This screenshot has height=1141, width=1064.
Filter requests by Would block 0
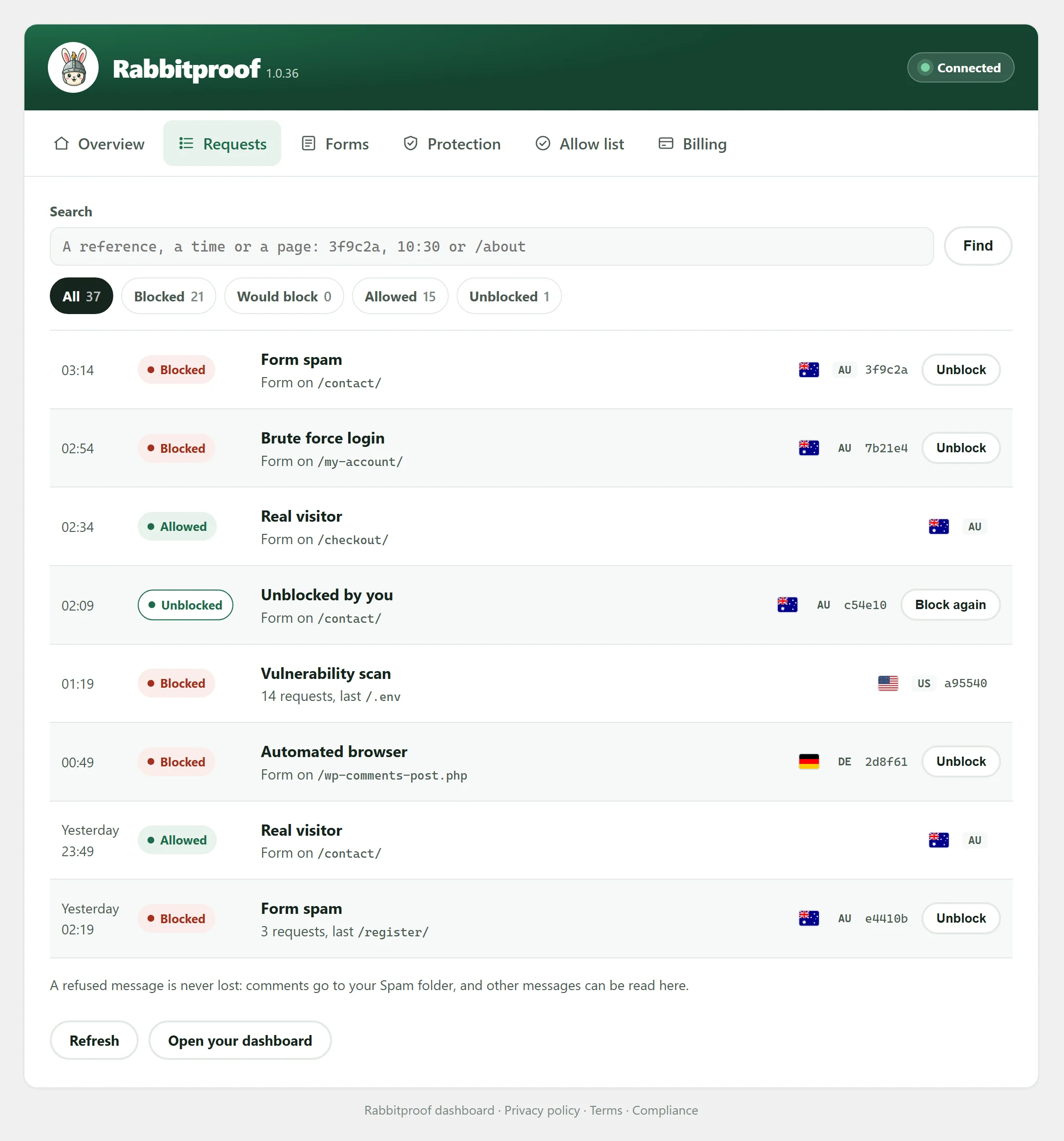pos(284,296)
